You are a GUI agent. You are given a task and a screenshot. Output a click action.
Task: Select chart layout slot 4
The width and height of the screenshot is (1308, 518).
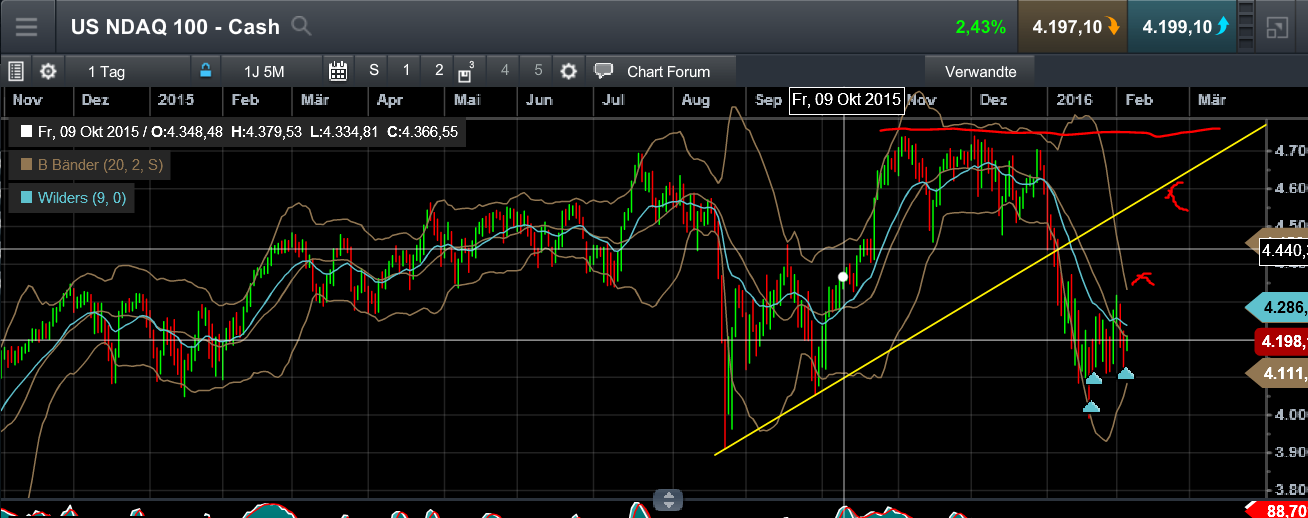pyautogui.click(x=505, y=70)
